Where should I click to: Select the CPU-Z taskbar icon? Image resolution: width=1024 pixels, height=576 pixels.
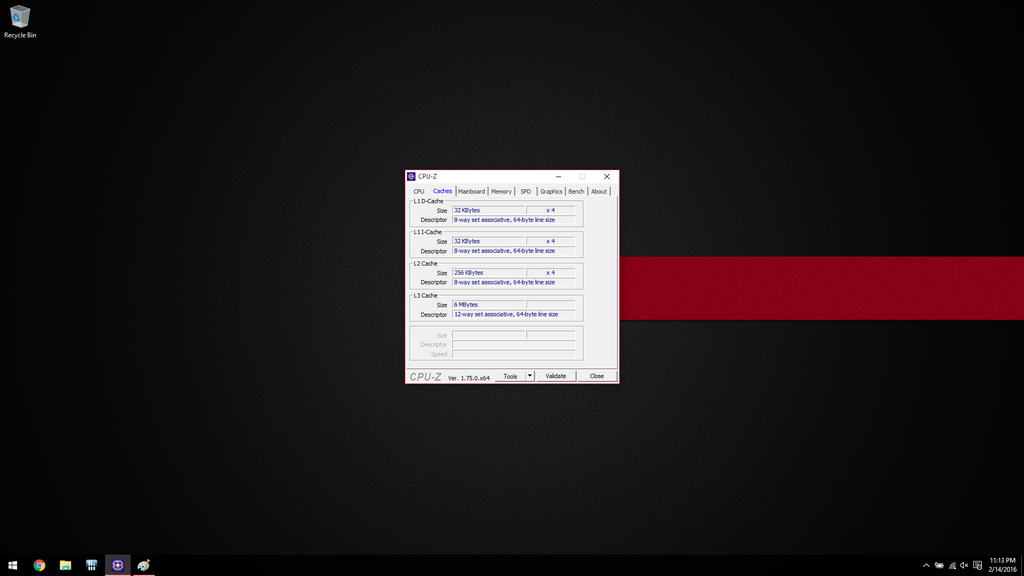tap(118, 566)
